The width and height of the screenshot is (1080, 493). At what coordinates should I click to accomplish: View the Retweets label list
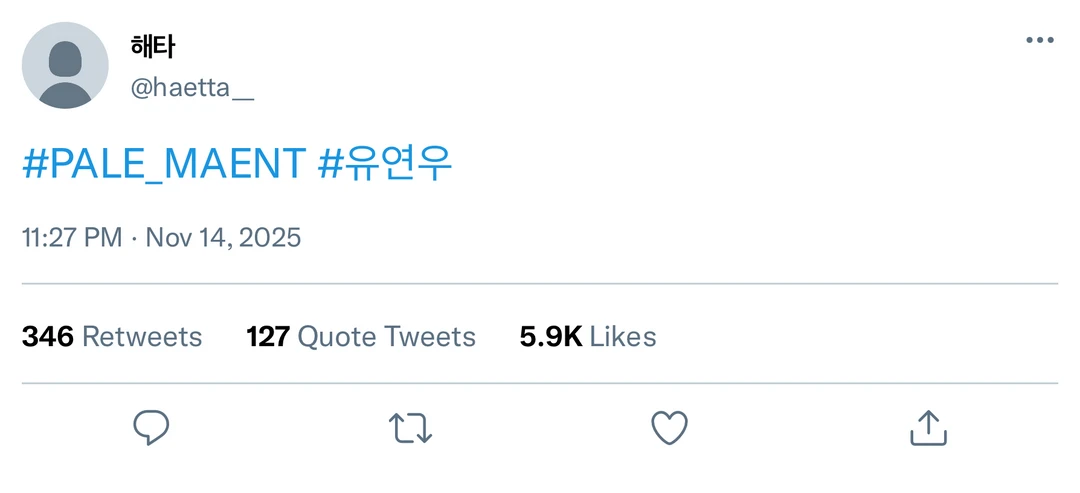(142, 337)
